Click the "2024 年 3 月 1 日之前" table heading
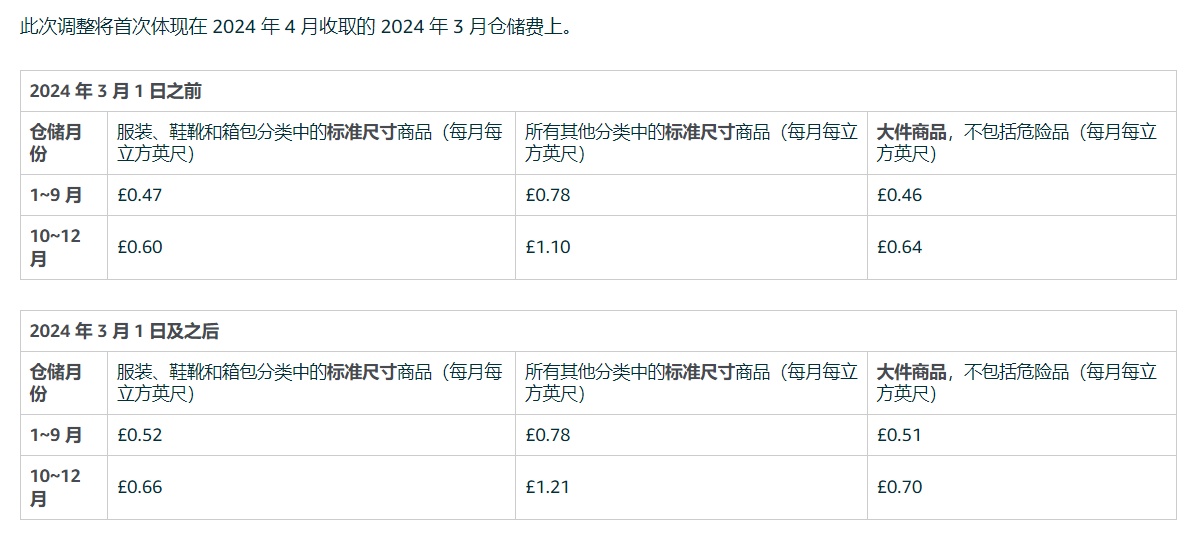1194x542 pixels. pos(116,91)
